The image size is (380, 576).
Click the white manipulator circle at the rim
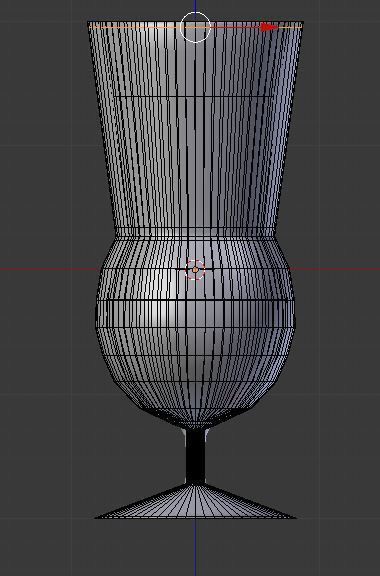pos(195,27)
